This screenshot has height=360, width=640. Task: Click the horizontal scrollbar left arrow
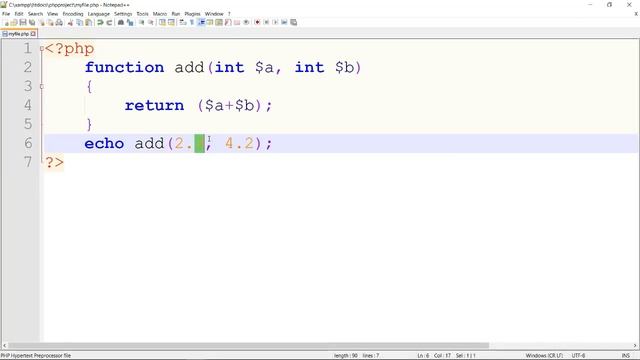pos(4,345)
